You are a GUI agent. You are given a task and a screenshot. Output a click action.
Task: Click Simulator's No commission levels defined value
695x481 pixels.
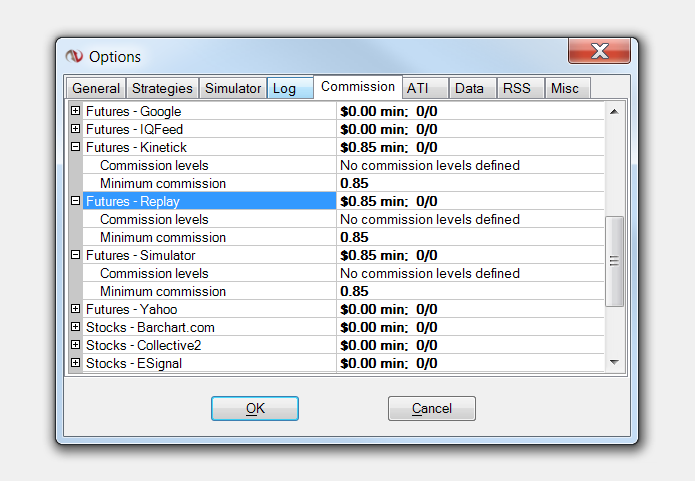pyautogui.click(x=430, y=274)
